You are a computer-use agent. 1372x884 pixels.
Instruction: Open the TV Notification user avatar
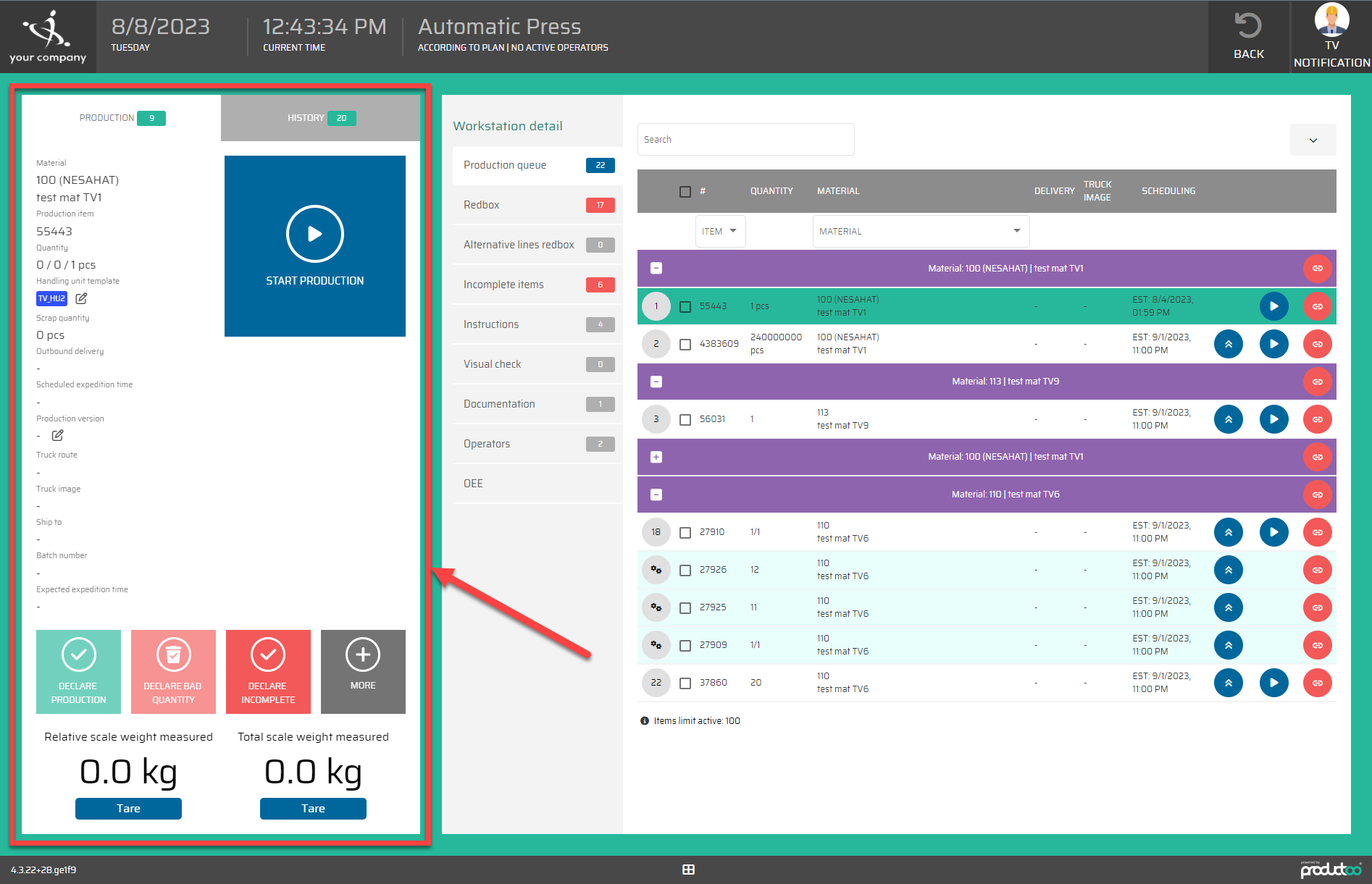1331,20
